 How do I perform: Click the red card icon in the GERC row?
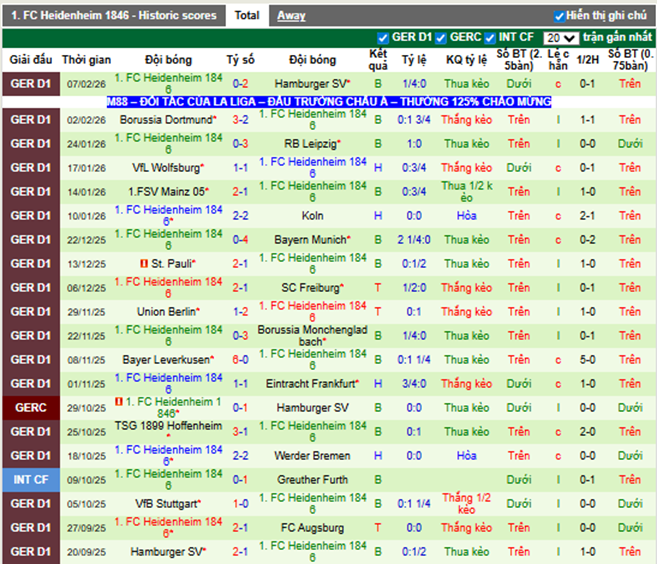coord(119,401)
